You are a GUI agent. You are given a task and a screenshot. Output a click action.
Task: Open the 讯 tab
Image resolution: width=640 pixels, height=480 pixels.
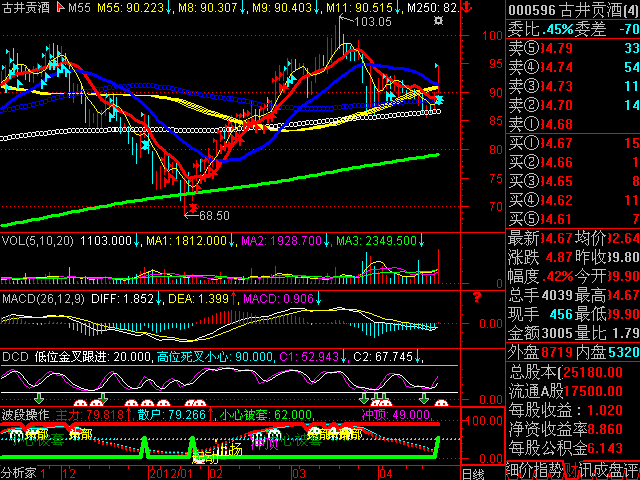584,469
